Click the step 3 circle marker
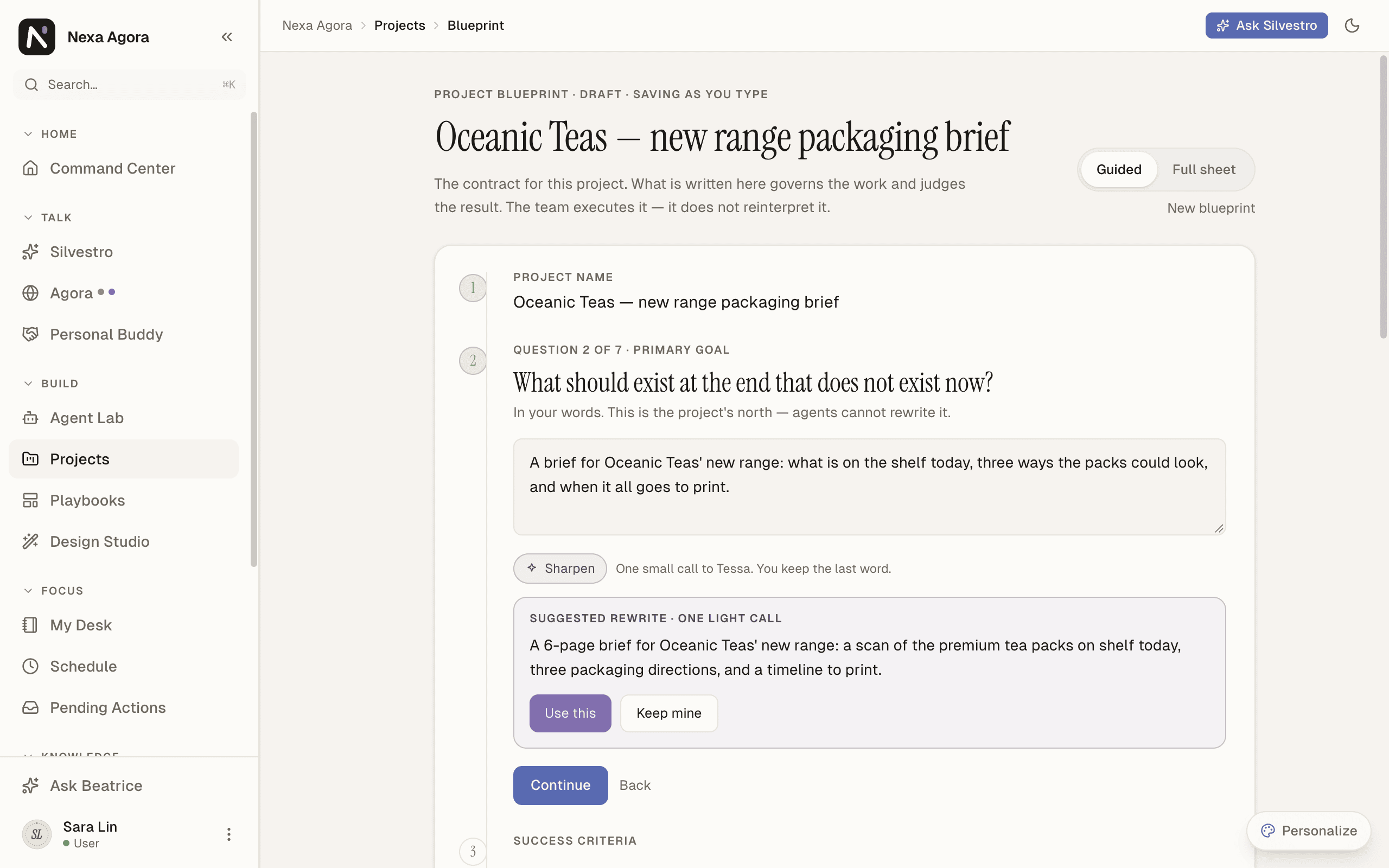1389x868 pixels. (x=473, y=851)
